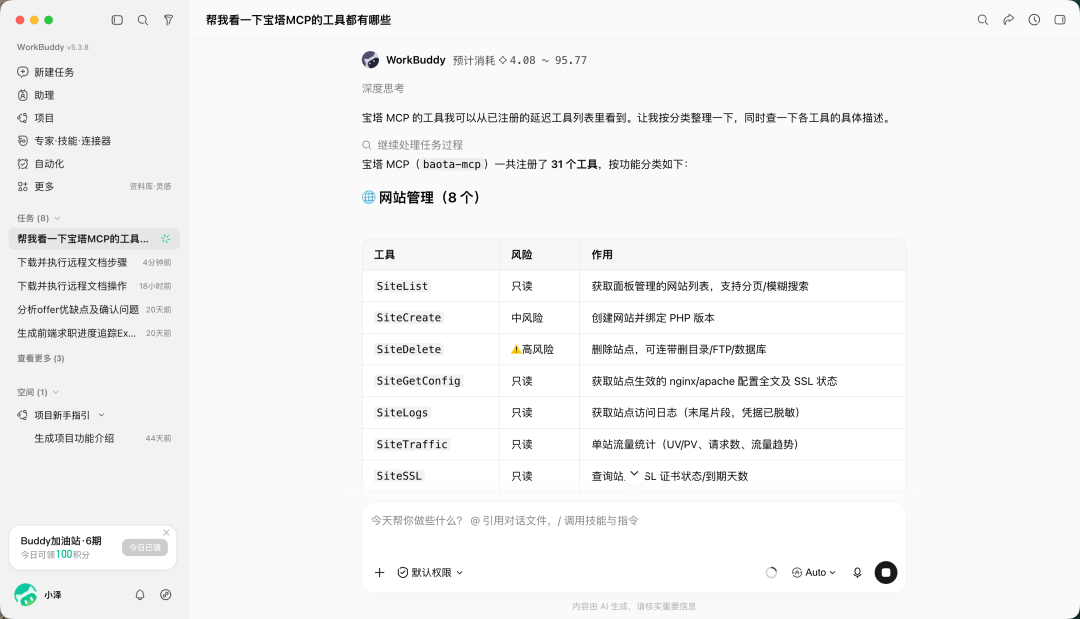Open the 默认权限 dropdown
The image size is (1080, 619).
[430, 572]
